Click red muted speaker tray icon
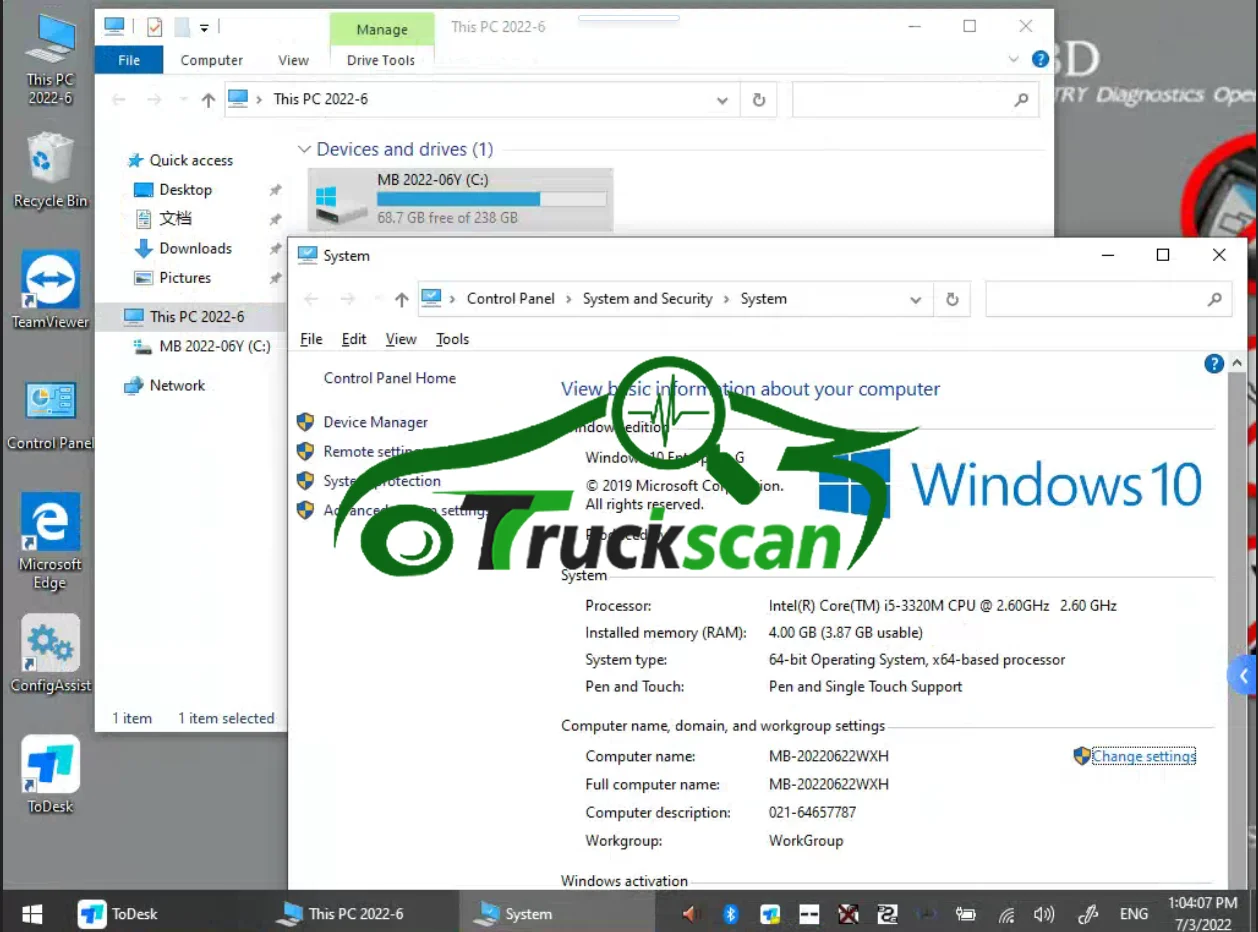Screen dimensions: 1258x932 point(690,913)
